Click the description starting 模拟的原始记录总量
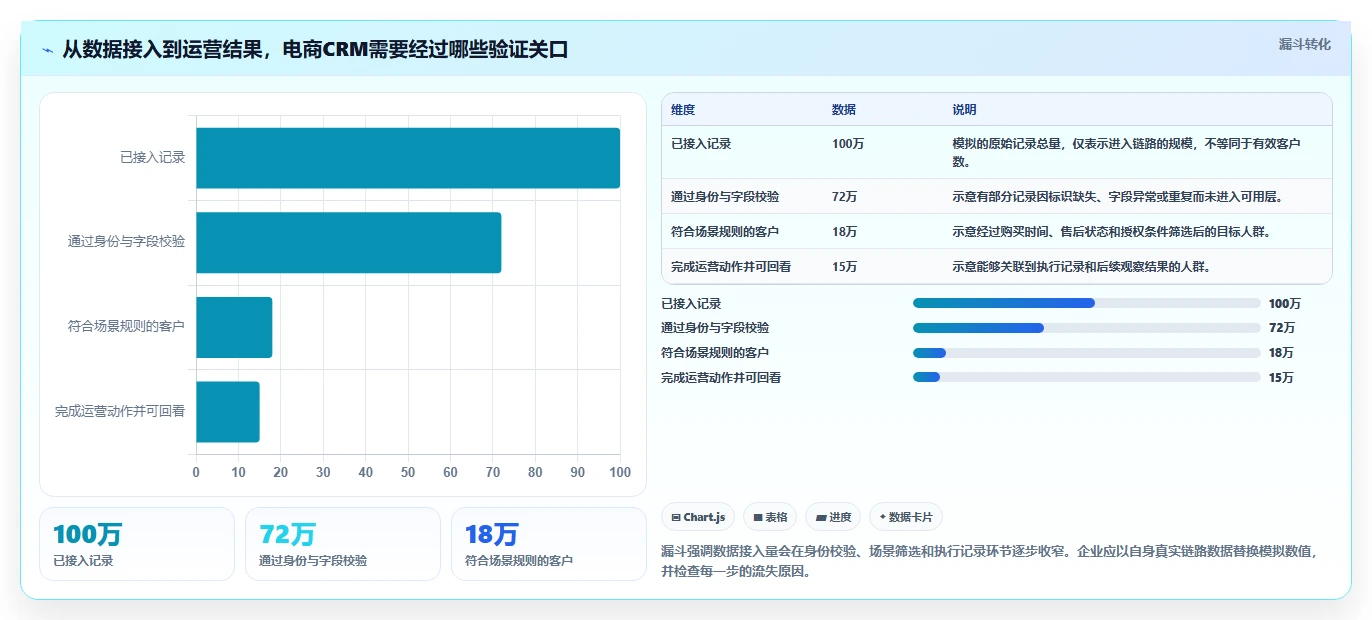 (x=1126, y=152)
